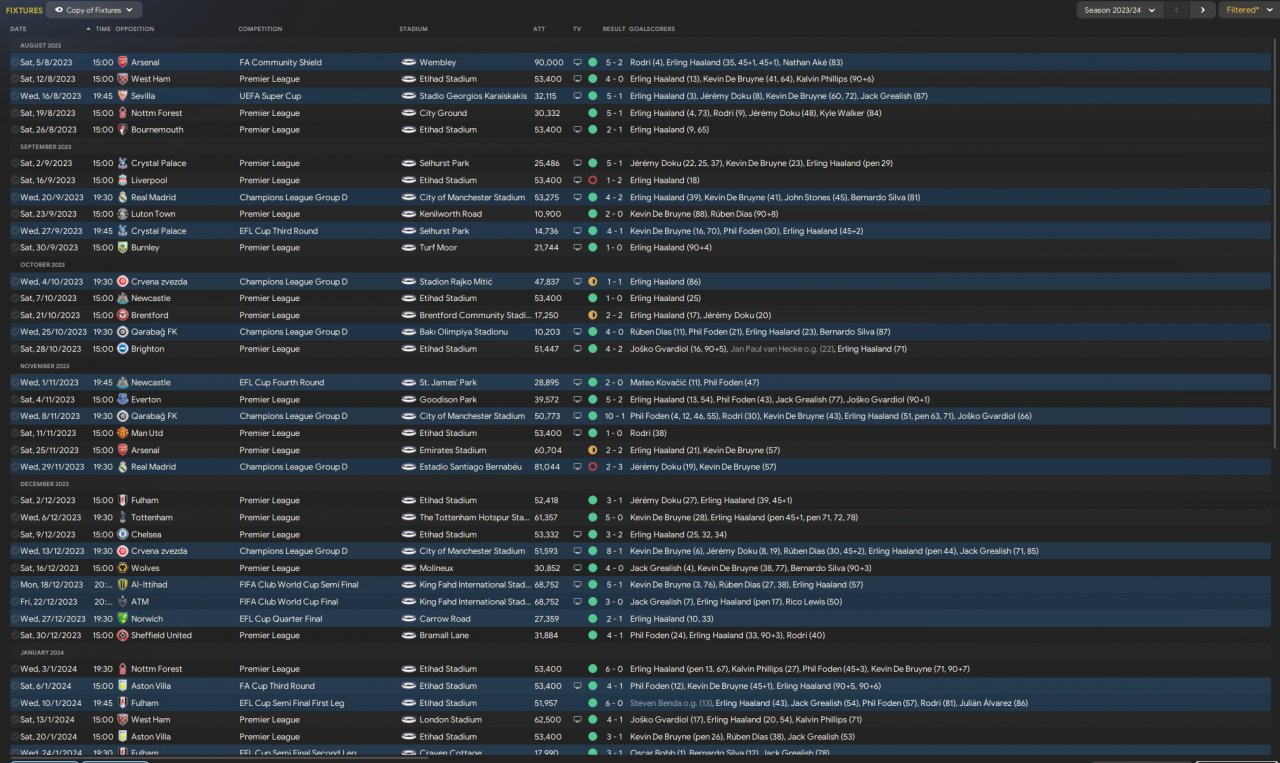Tick the selector circle for Wed, 16/8/2023
1280x763 pixels.
pos(15,96)
